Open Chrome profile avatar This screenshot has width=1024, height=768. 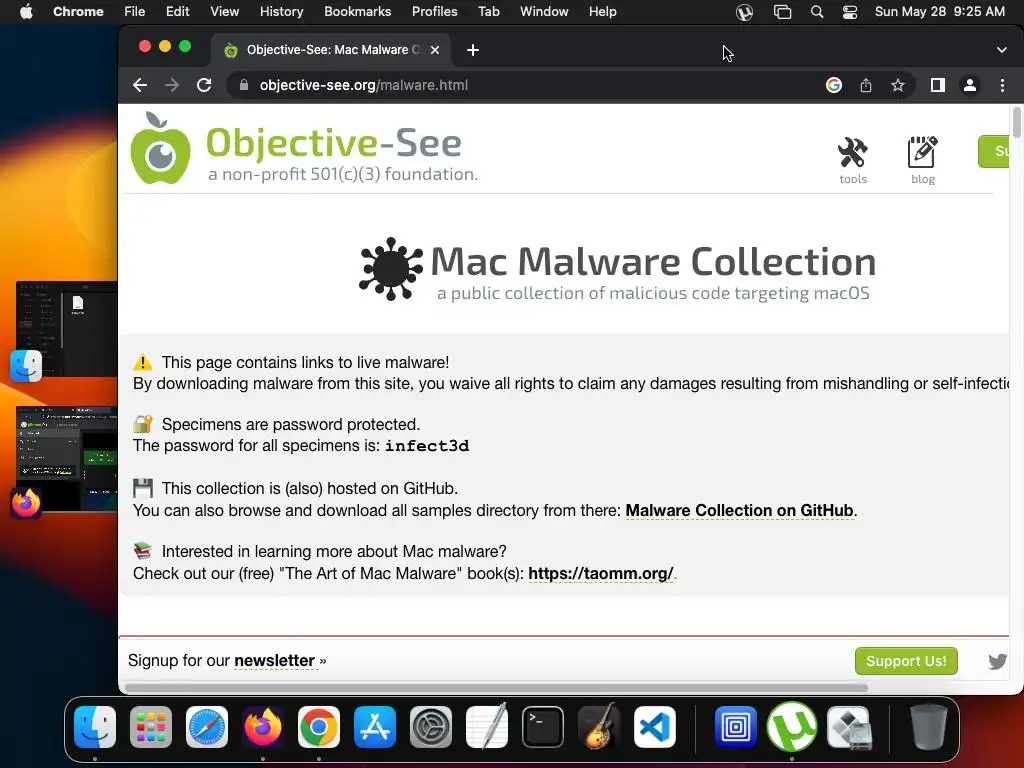point(970,85)
